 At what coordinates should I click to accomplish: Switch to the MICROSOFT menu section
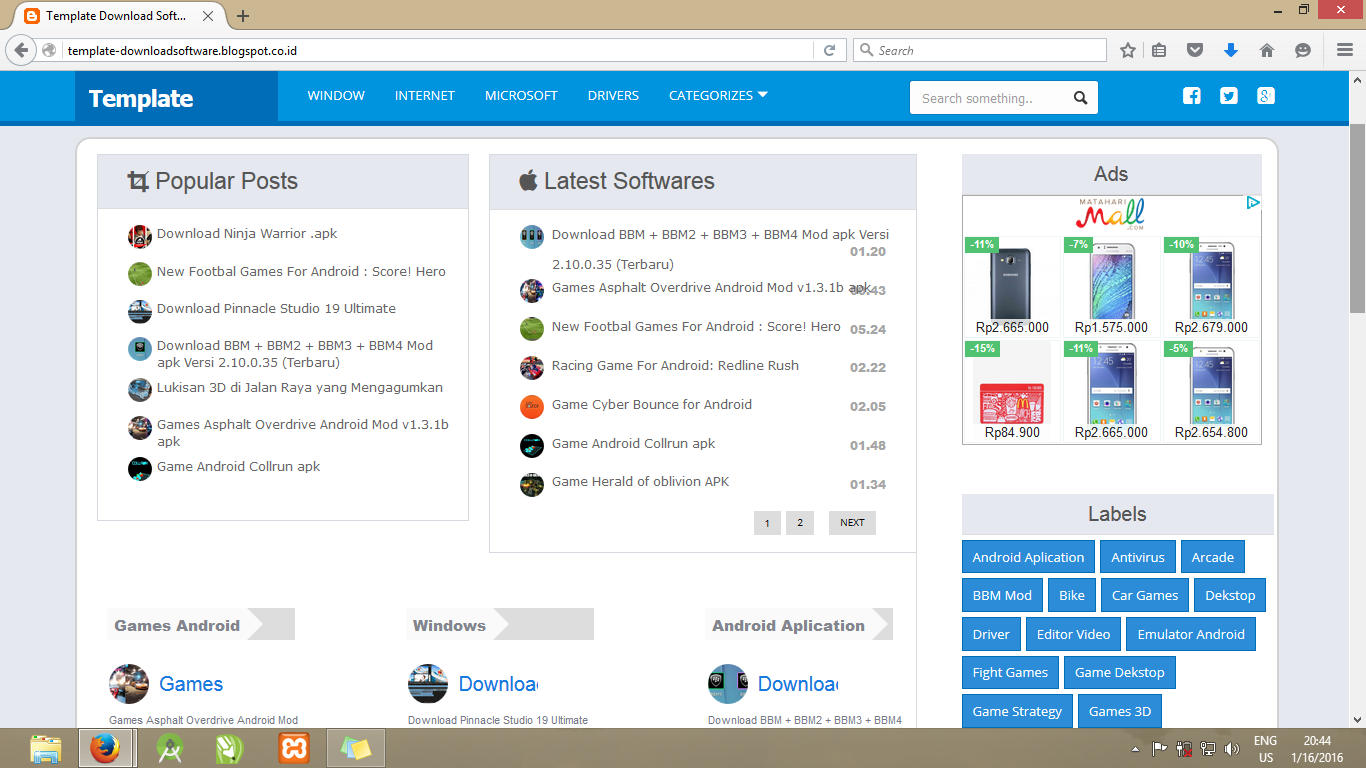pos(521,95)
